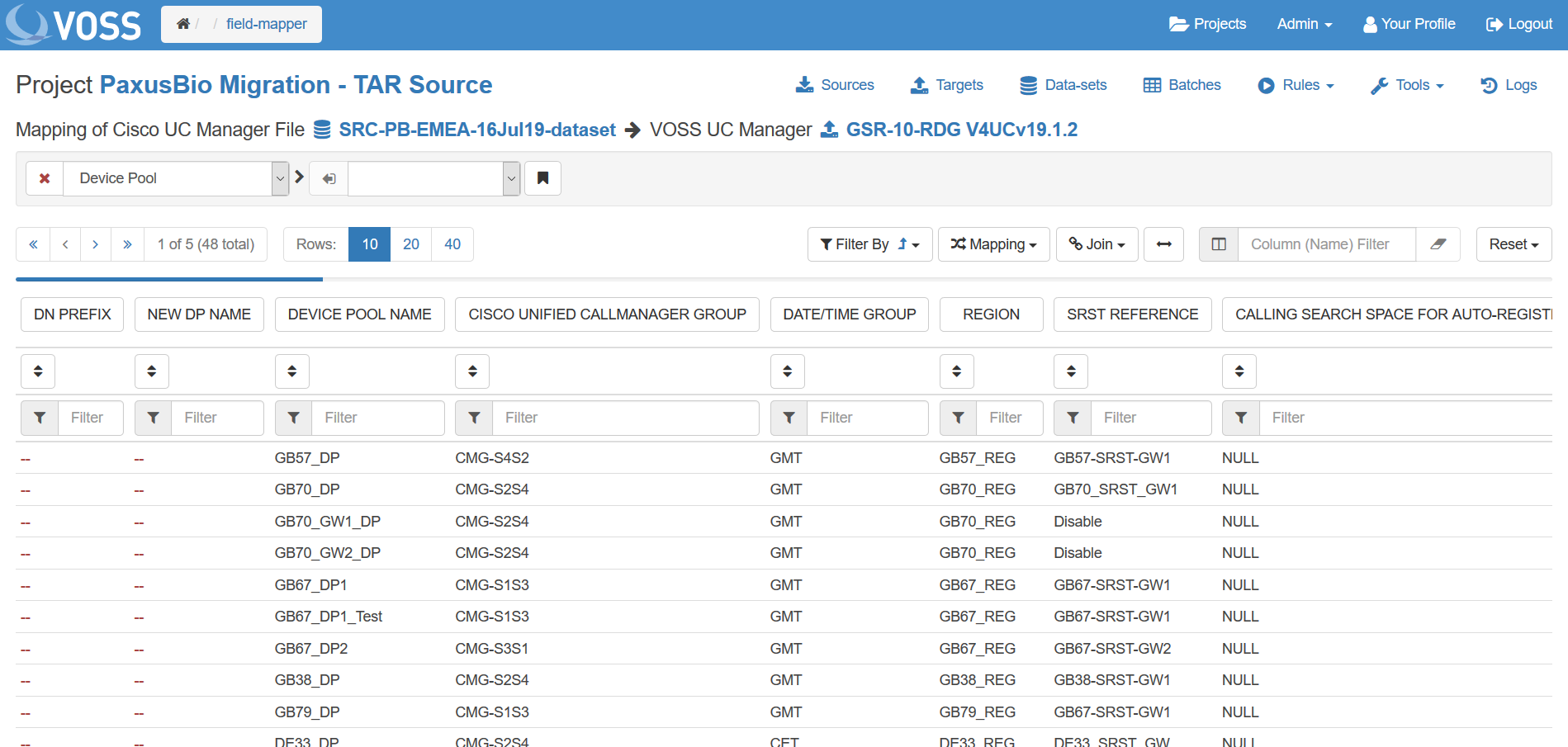Click the filter funnel icon for Region column
The width and height of the screenshot is (1568, 747).
coord(958,418)
